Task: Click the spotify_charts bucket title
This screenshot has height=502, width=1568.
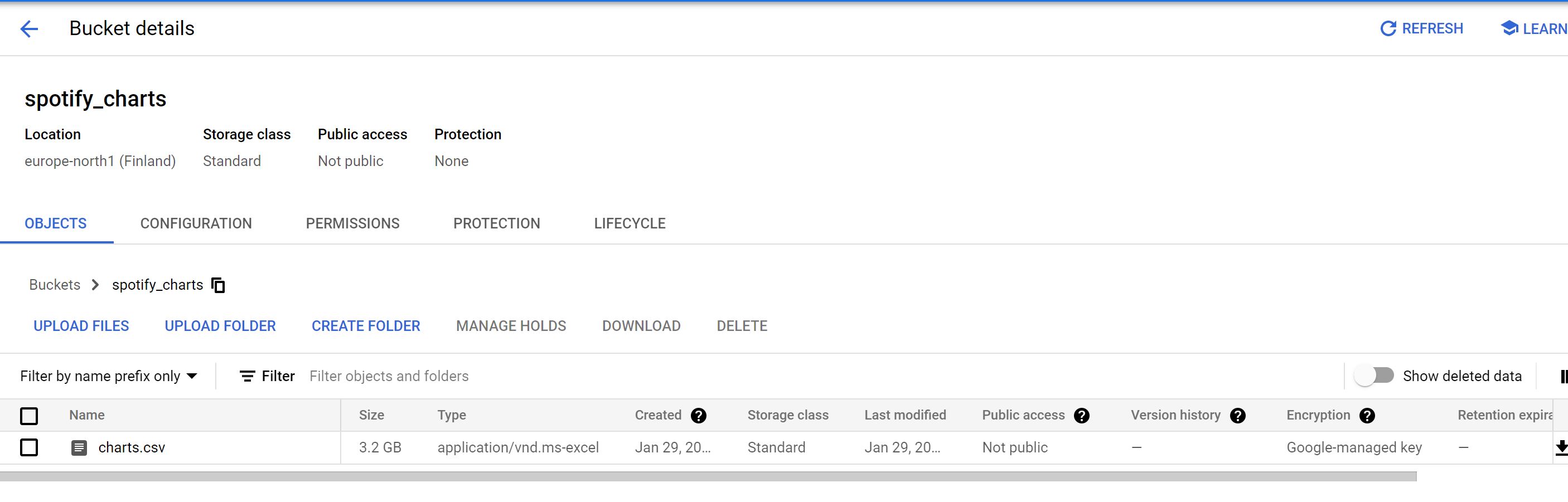Action: 95,99
